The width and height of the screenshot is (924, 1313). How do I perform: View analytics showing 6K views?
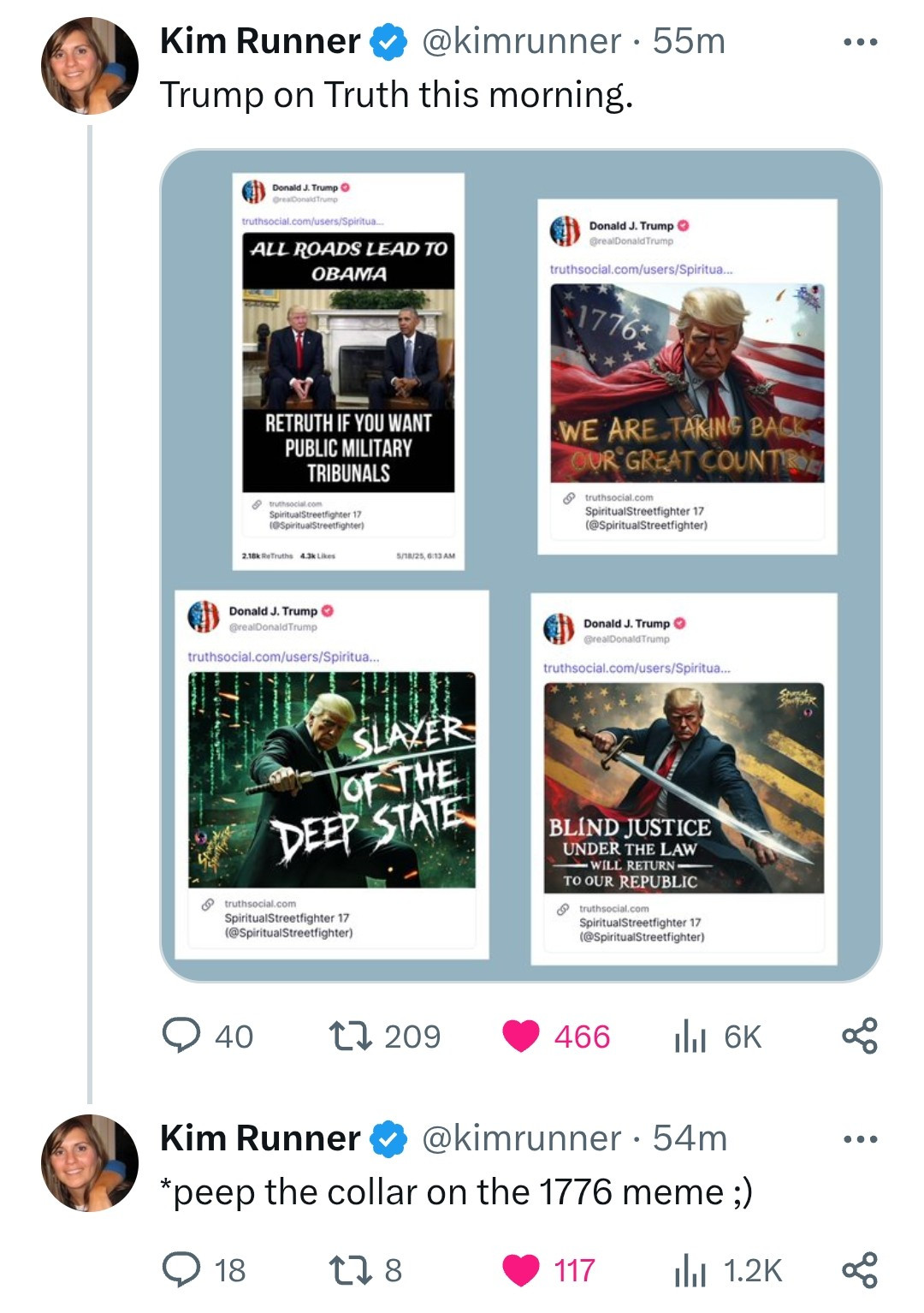coord(690,1037)
